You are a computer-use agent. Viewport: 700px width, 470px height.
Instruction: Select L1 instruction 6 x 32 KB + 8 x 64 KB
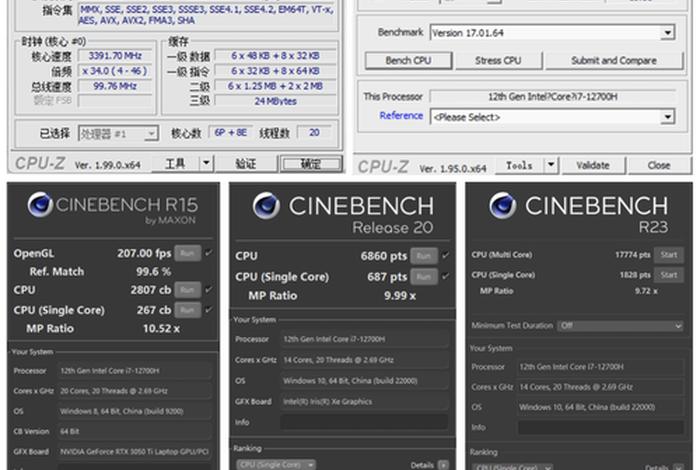point(275,71)
